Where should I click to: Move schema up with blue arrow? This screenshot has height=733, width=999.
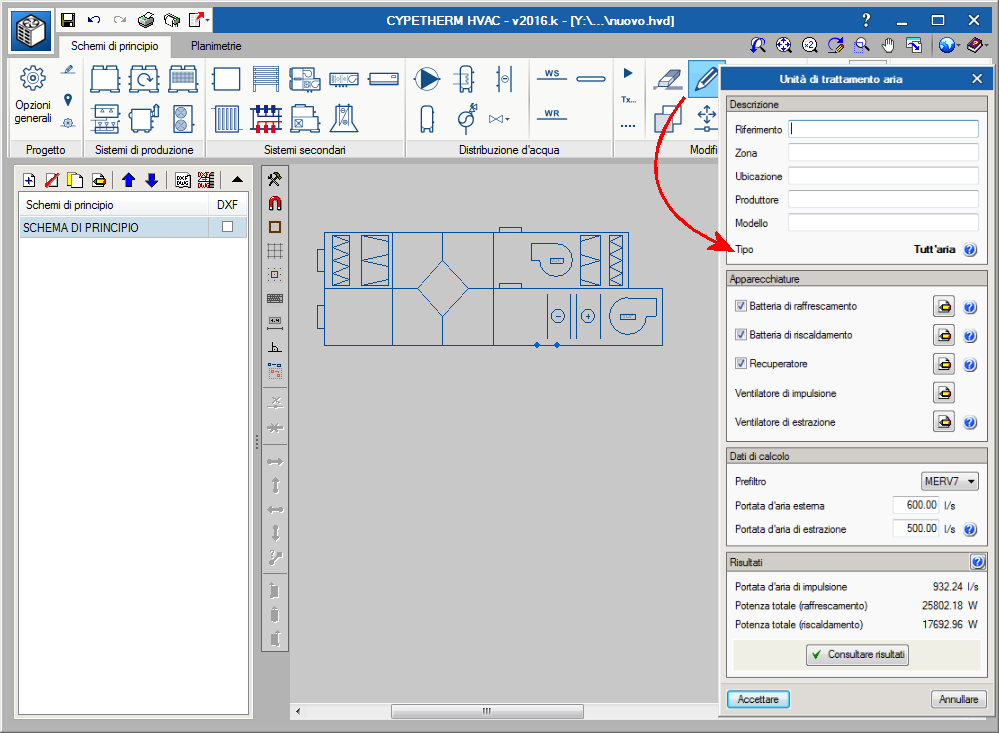(x=129, y=180)
